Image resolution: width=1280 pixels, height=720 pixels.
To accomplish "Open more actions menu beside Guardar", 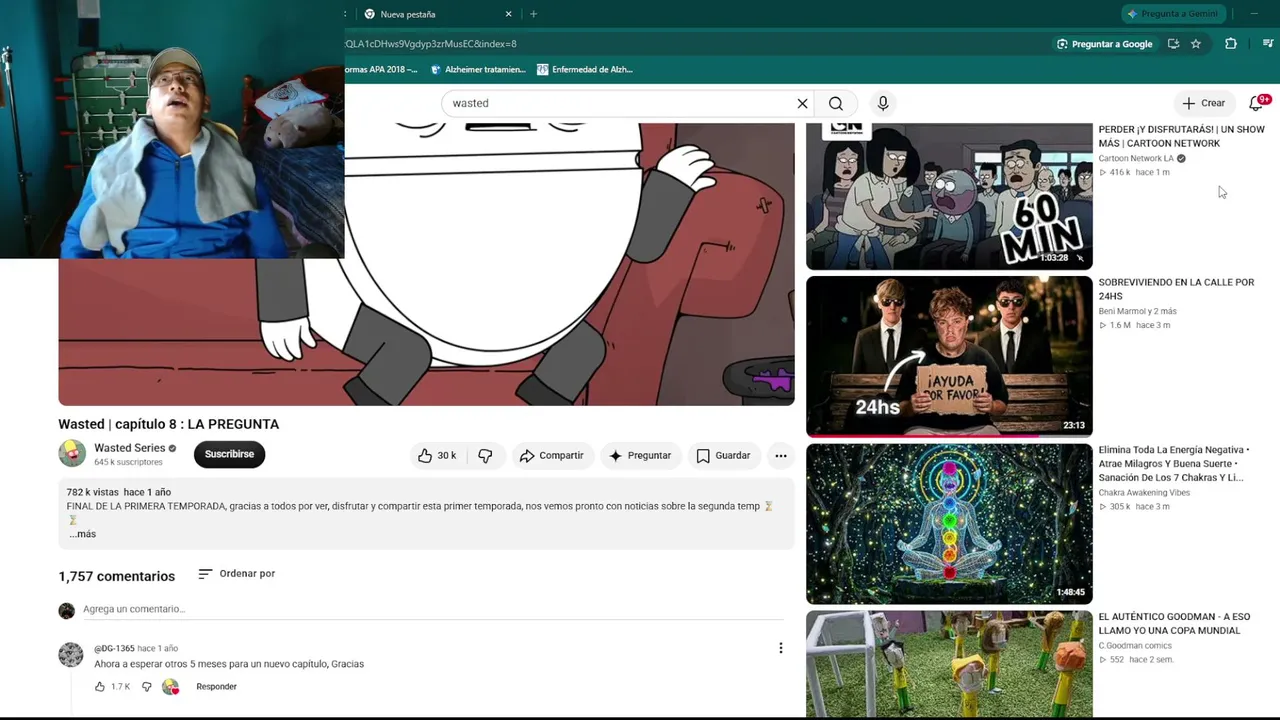I will point(781,456).
